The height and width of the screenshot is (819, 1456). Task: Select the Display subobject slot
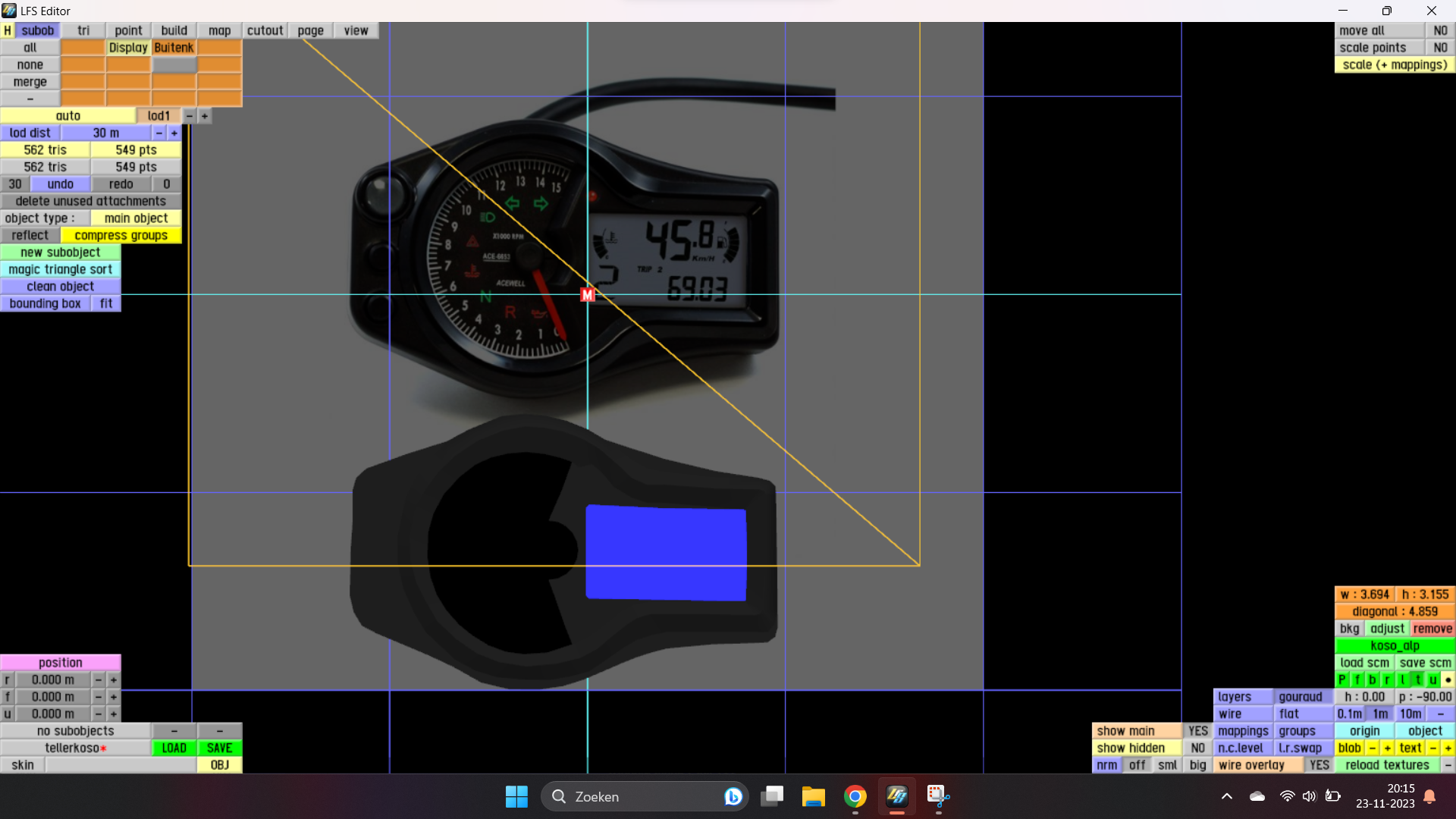click(128, 48)
